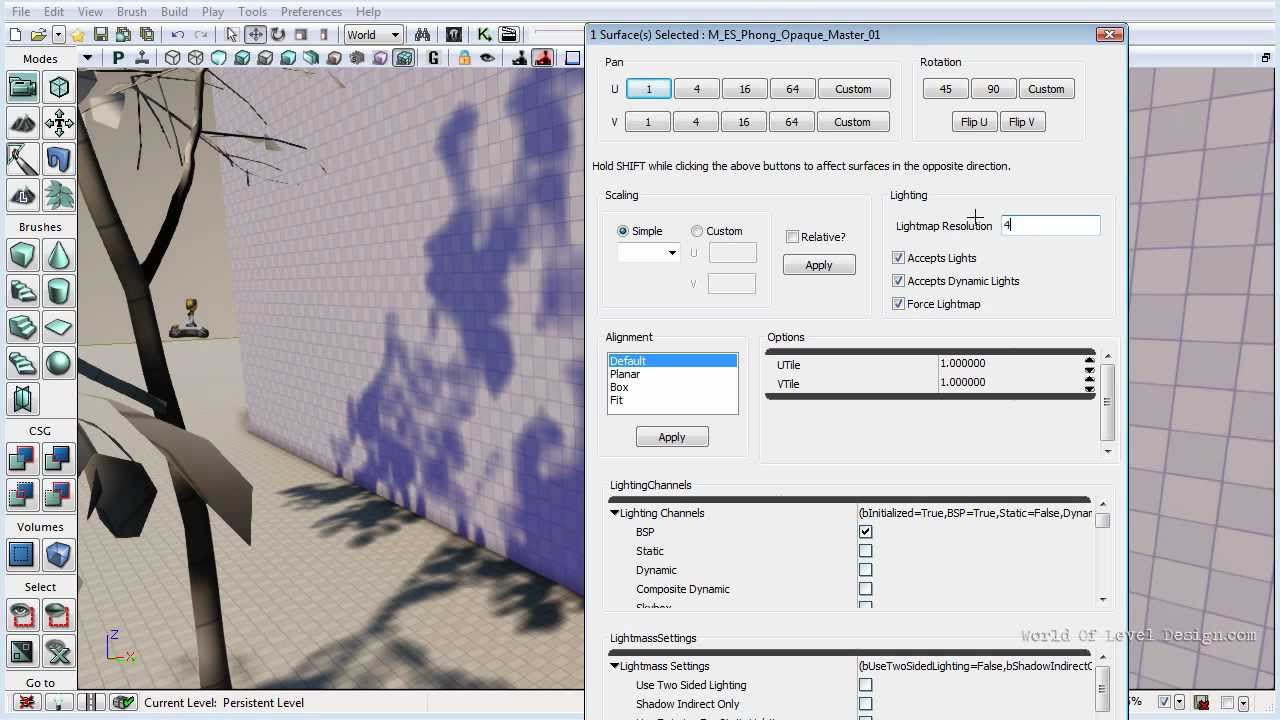Click the CSG Add icon

coord(22,460)
